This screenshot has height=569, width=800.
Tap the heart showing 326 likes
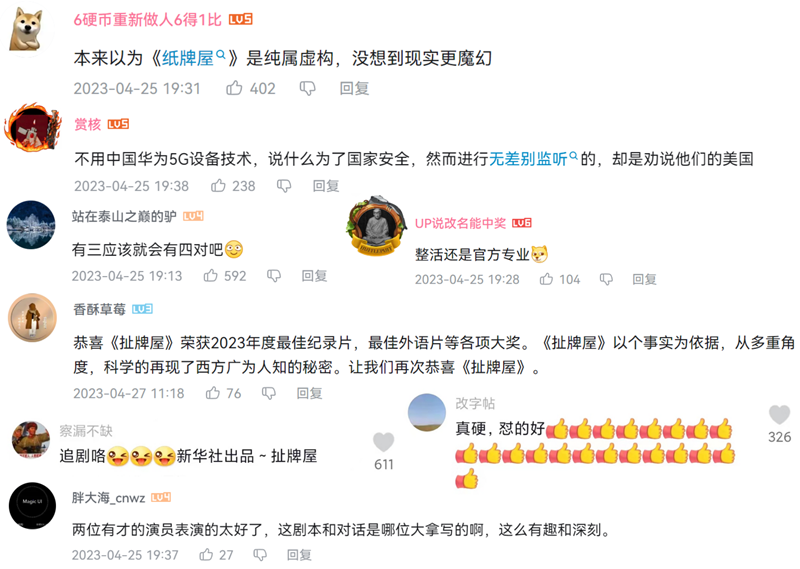pos(779,414)
